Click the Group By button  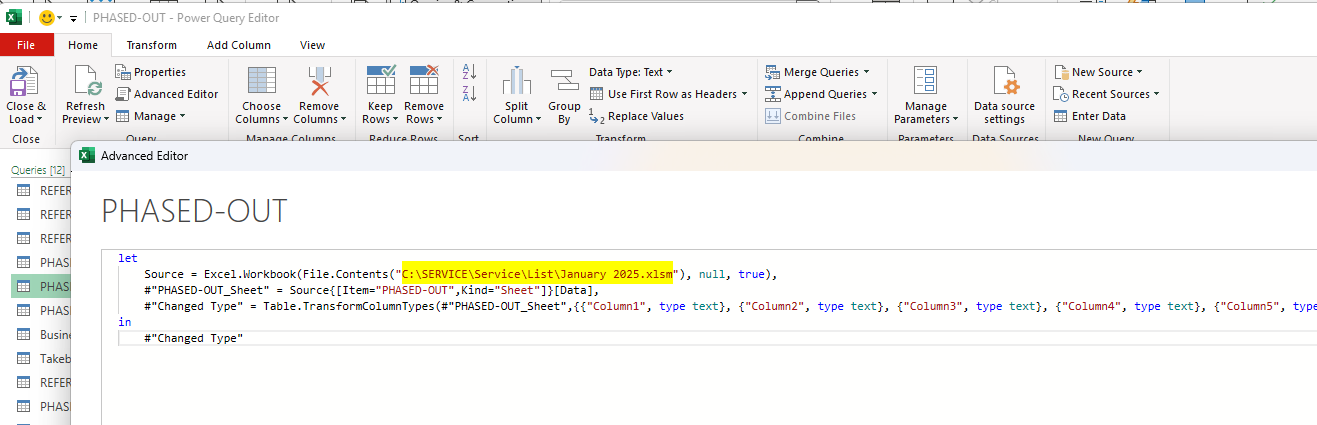[x=564, y=96]
